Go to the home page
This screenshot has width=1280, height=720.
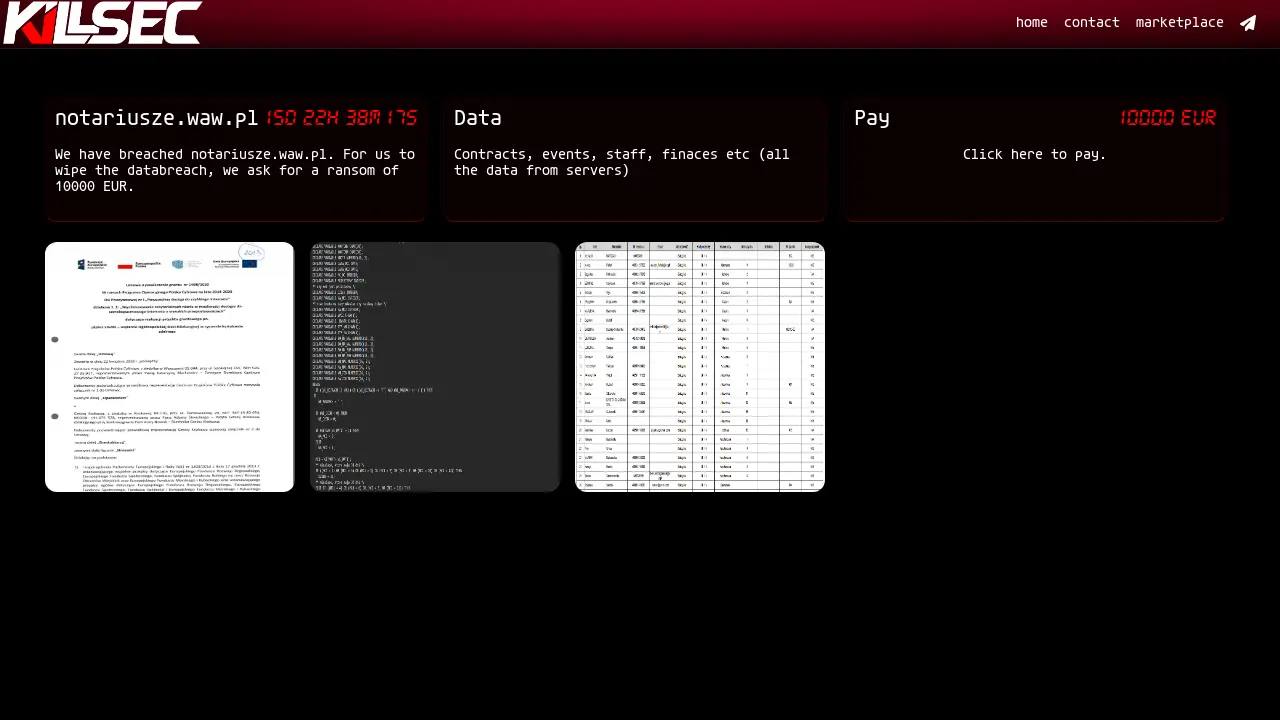1031,22
